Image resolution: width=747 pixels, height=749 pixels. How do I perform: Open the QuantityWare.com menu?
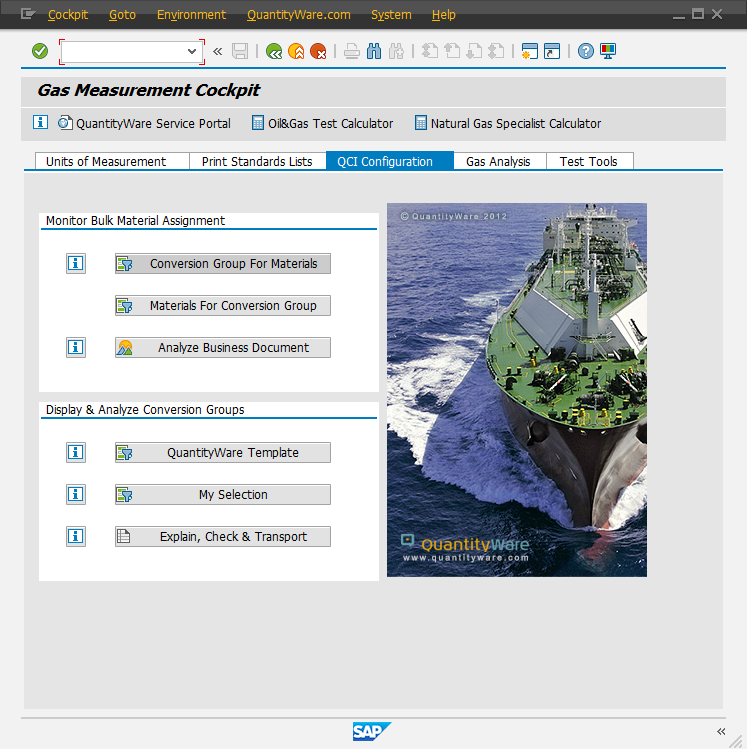coord(299,15)
